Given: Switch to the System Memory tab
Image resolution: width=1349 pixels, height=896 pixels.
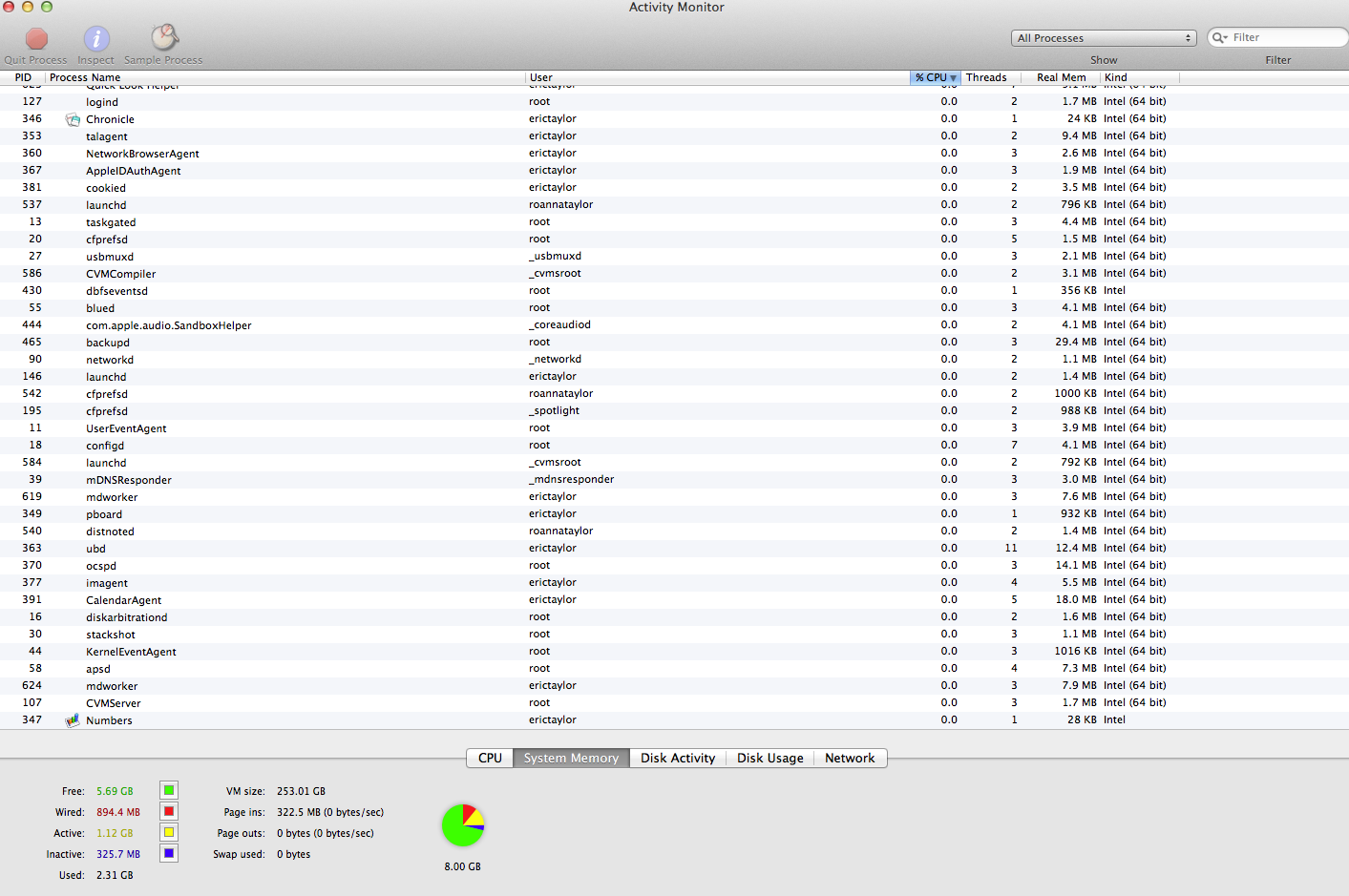Looking at the screenshot, I should click(571, 758).
